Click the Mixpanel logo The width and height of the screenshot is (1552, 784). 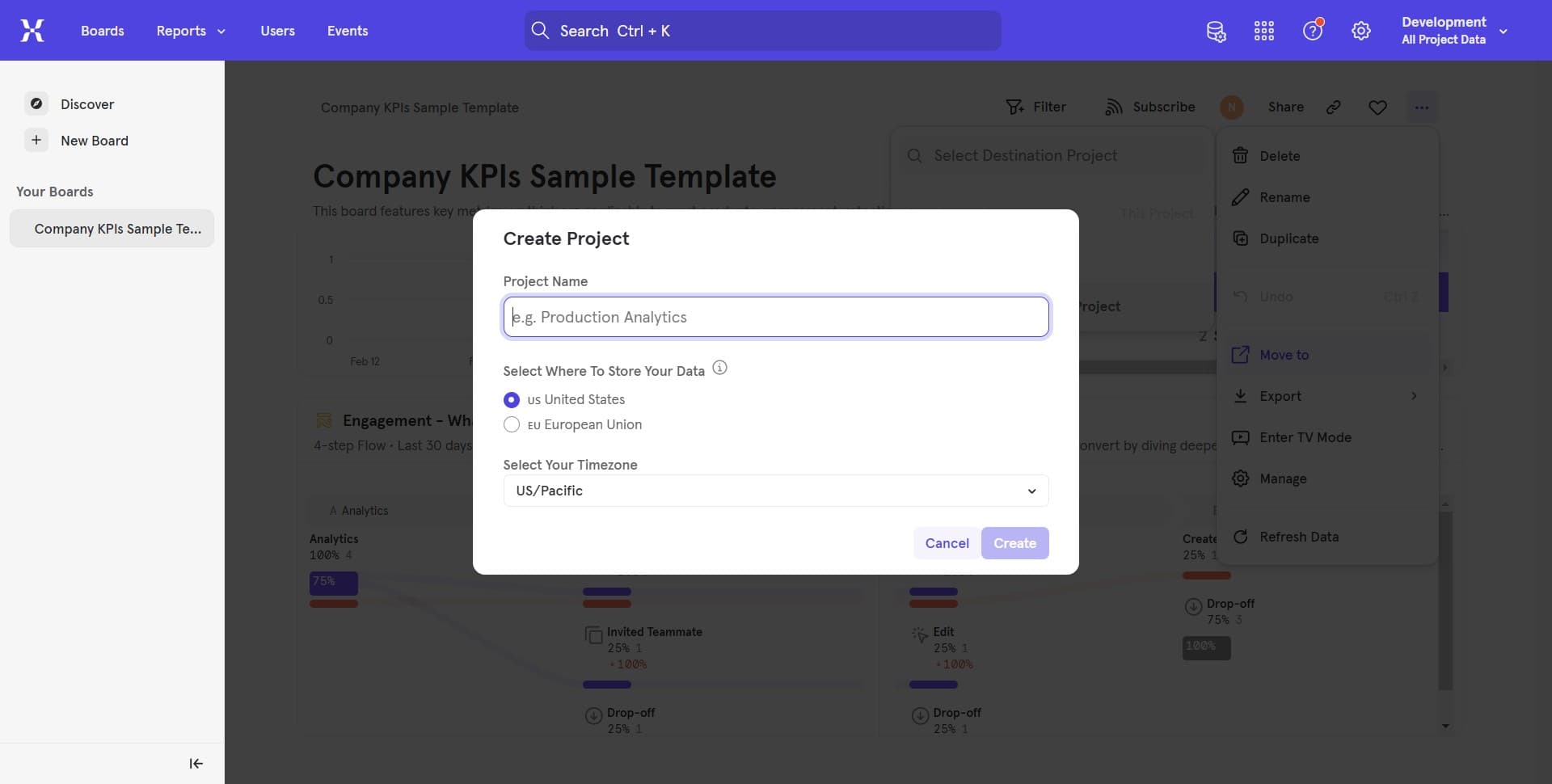[32, 30]
